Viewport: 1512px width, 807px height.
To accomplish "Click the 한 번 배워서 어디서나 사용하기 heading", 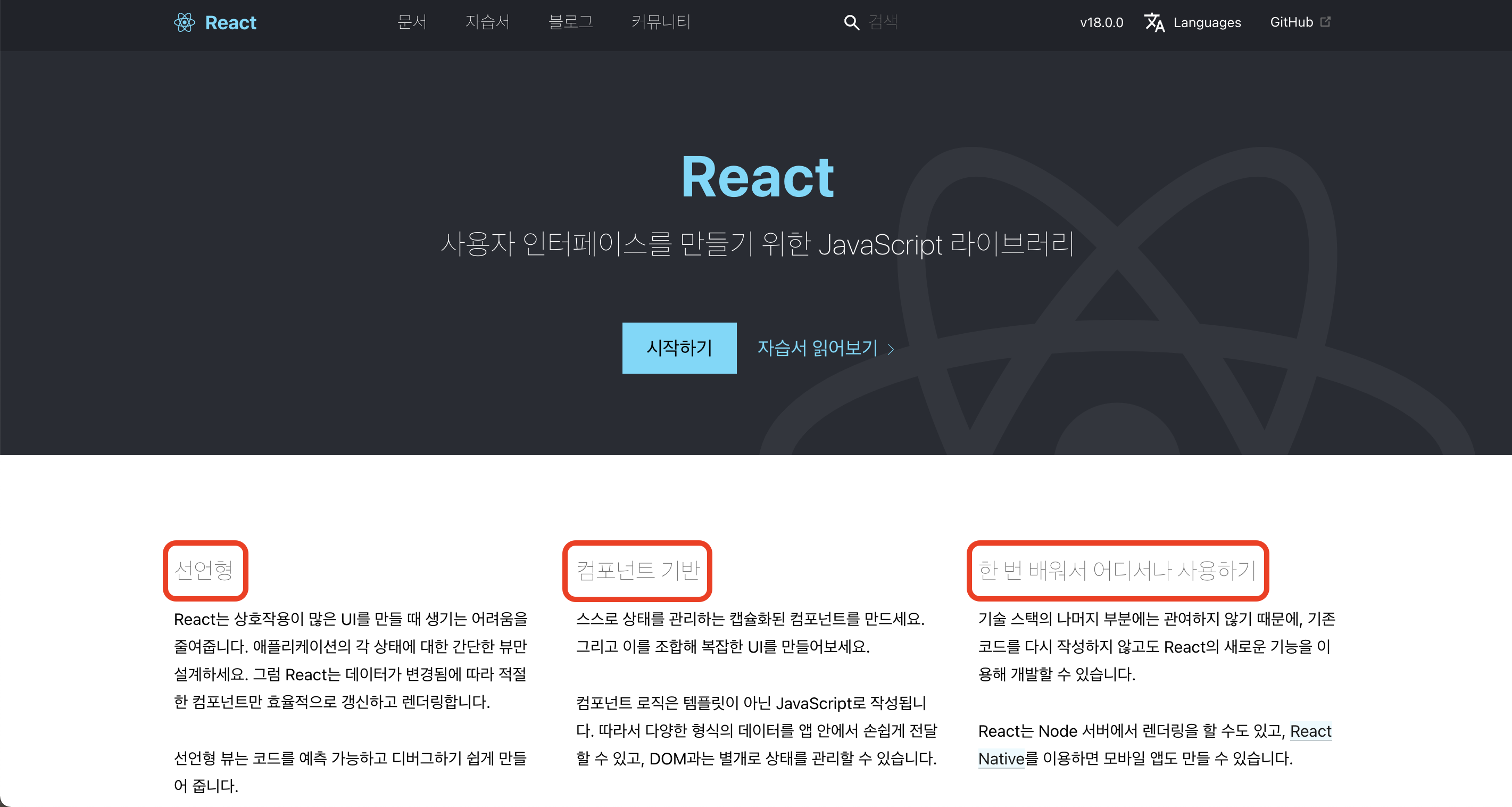I will click(1116, 570).
